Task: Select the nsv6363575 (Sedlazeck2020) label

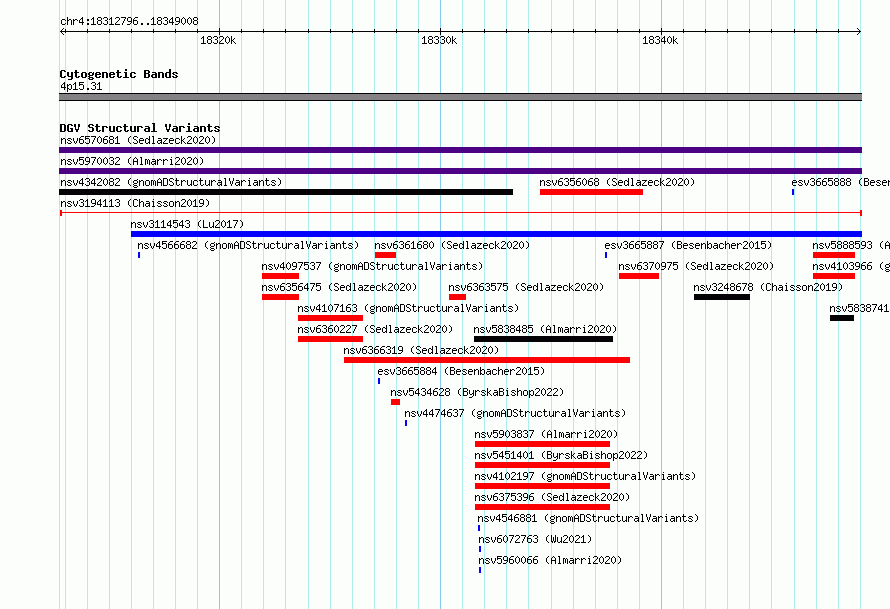Action: point(526,287)
